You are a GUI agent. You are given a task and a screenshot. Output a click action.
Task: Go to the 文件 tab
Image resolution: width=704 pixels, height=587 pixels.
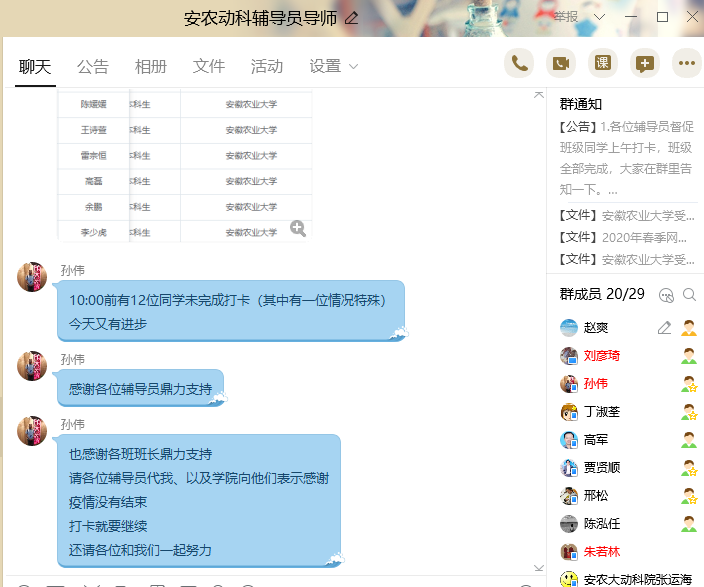click(x=209, y=67)
